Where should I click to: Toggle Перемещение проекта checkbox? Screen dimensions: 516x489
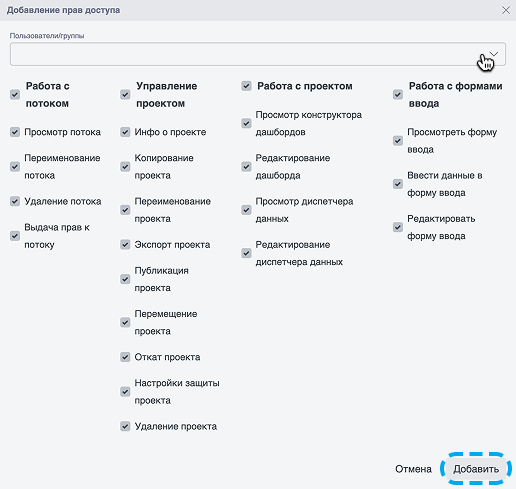pyautogui.click(x=125, y=323)
